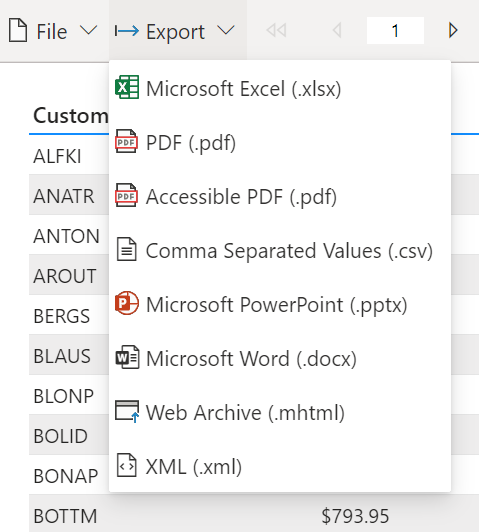The image size is (479, 532).
Task: Click the Word document icon
Action: click(x=127, y=357)
